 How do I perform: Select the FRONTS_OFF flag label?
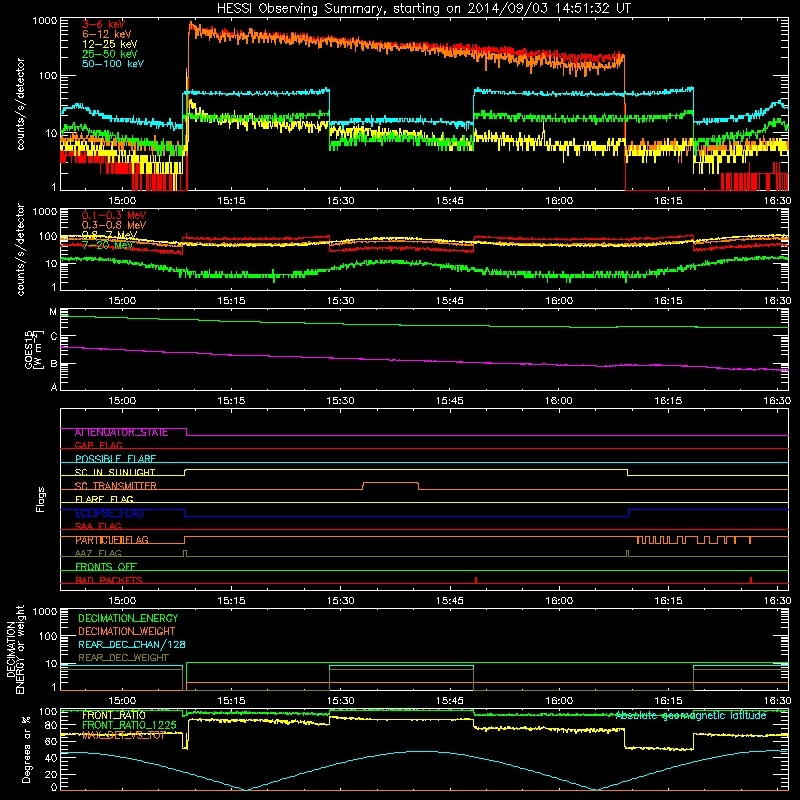(106, 567)
